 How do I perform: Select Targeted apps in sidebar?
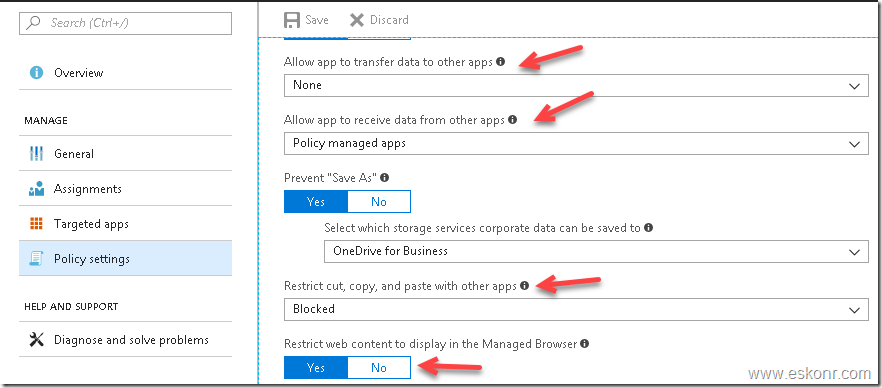125,224
